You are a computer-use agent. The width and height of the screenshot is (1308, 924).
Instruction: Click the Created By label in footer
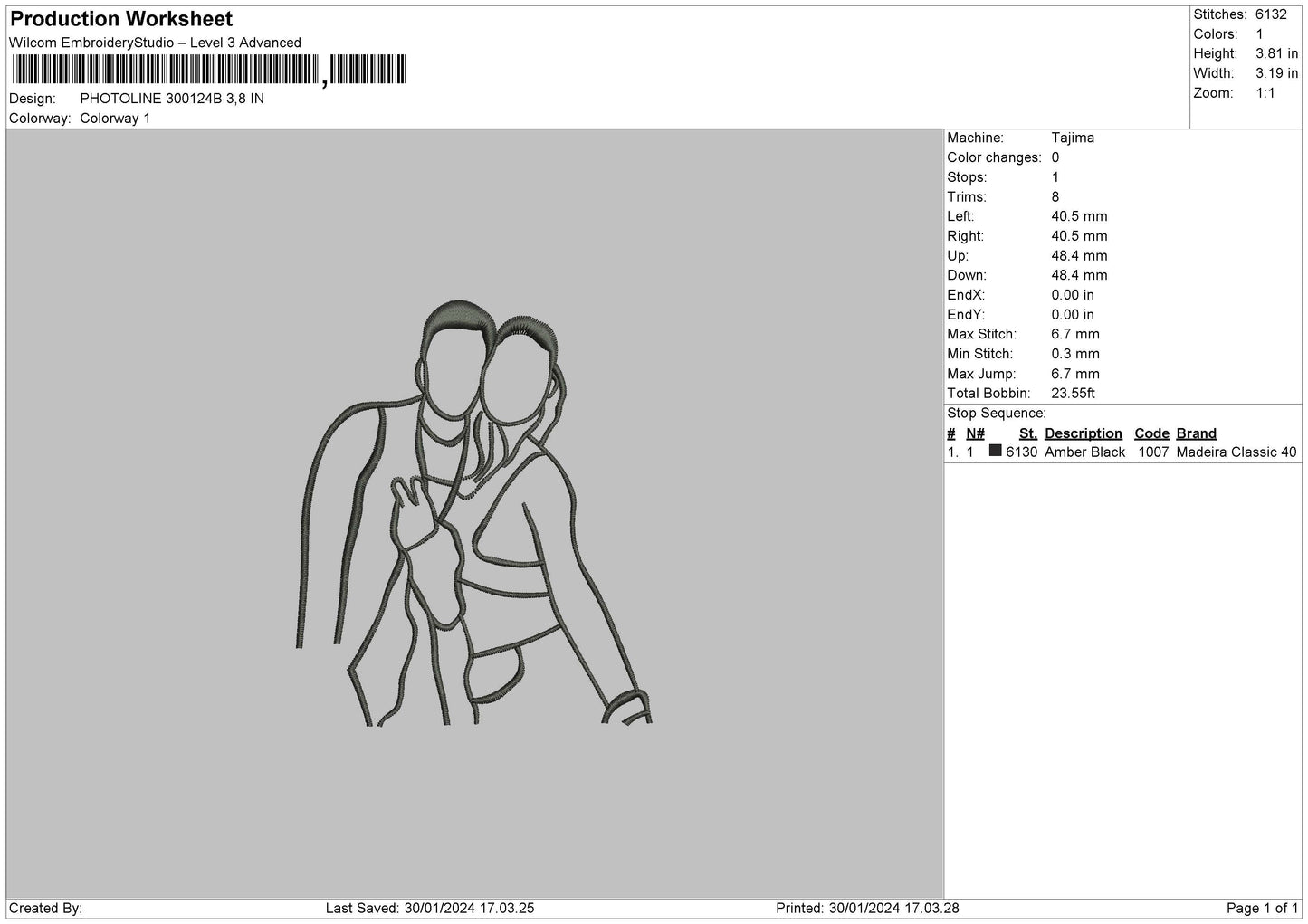point(45,909)
